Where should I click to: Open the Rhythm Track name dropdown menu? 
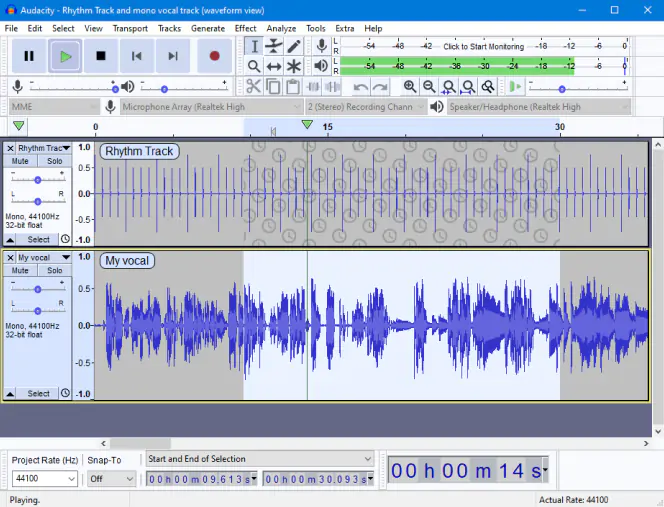pyautogui.click(x=44, y=148)
